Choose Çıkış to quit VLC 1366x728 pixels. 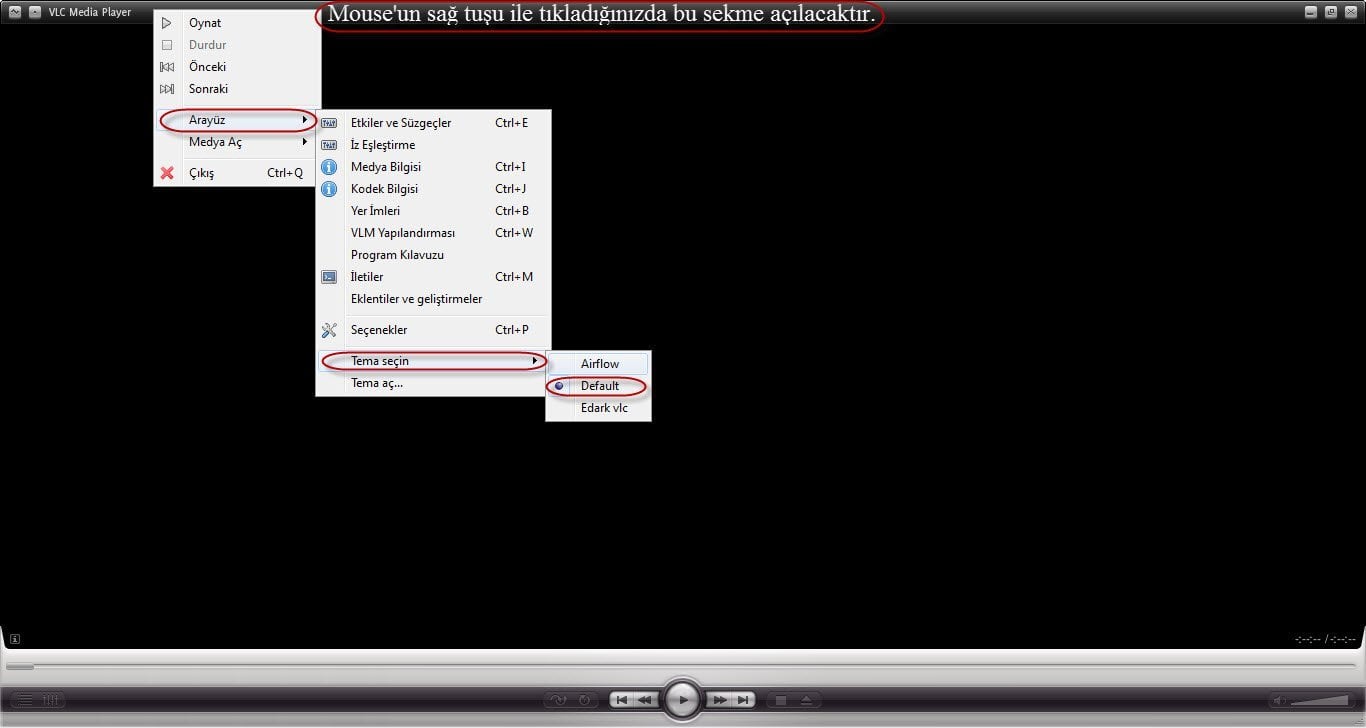click(x=238, y=173)
